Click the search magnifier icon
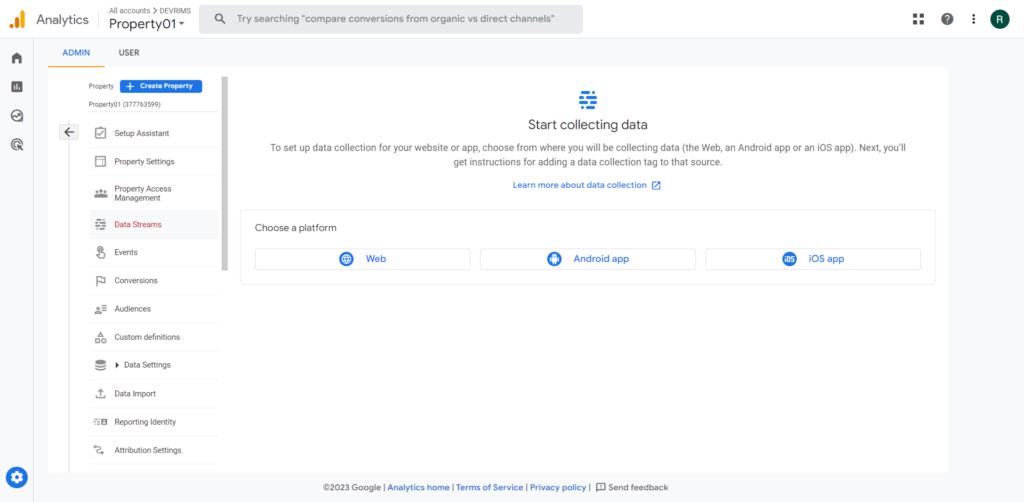 tap(221, 19)
